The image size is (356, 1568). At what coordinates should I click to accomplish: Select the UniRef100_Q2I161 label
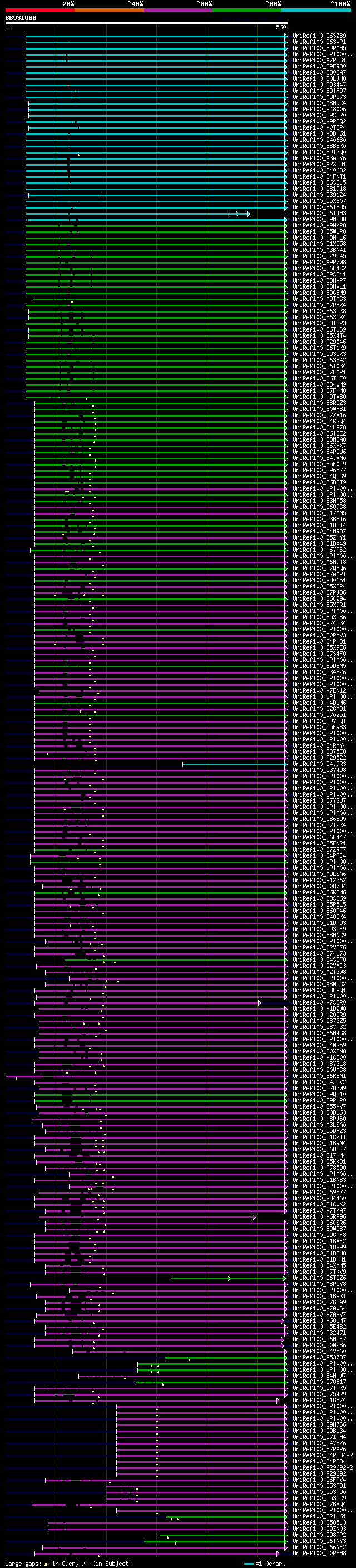pos(319,1516)
